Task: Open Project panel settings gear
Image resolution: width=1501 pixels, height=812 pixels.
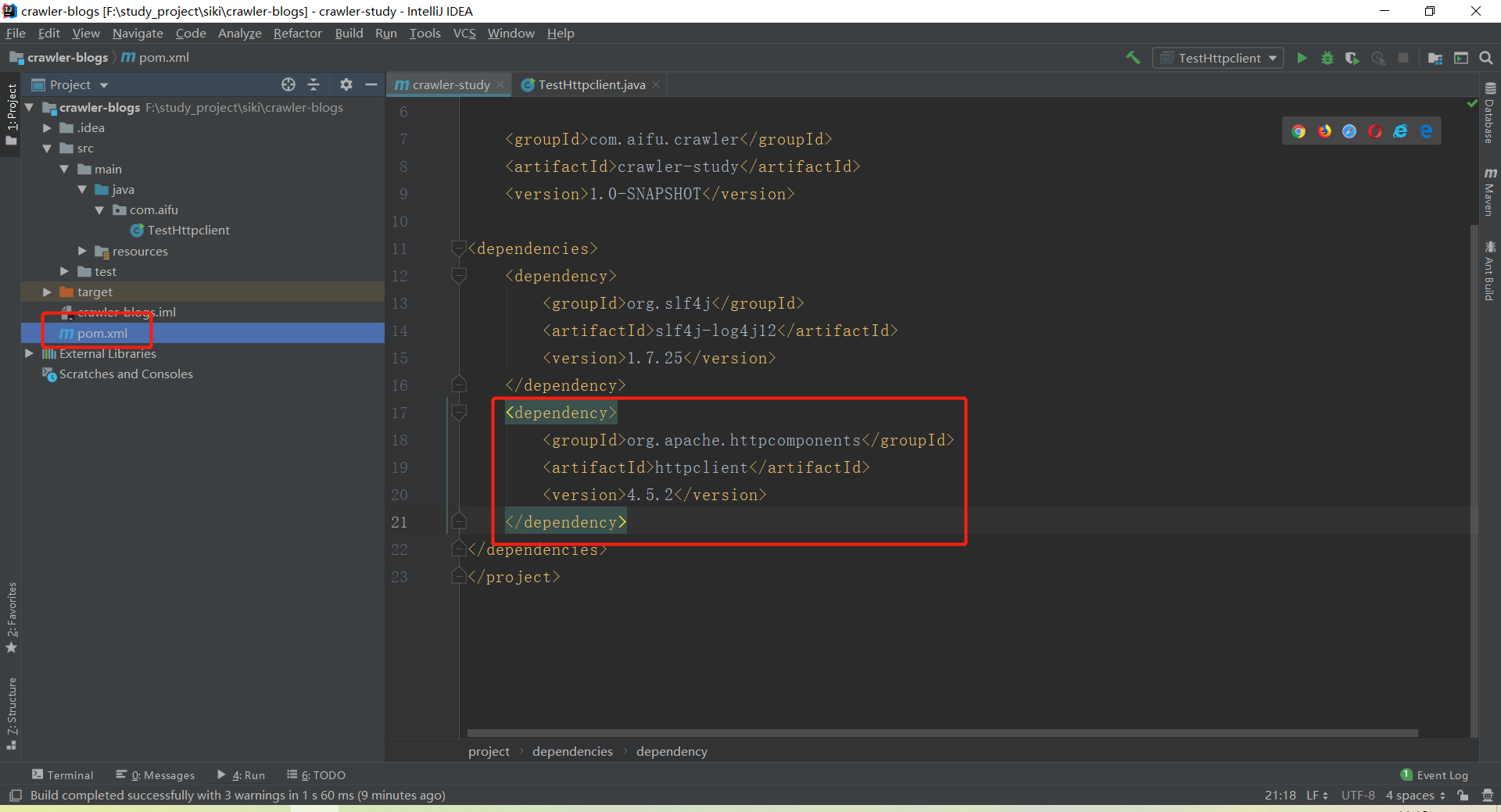Action: tap(346, 84)
